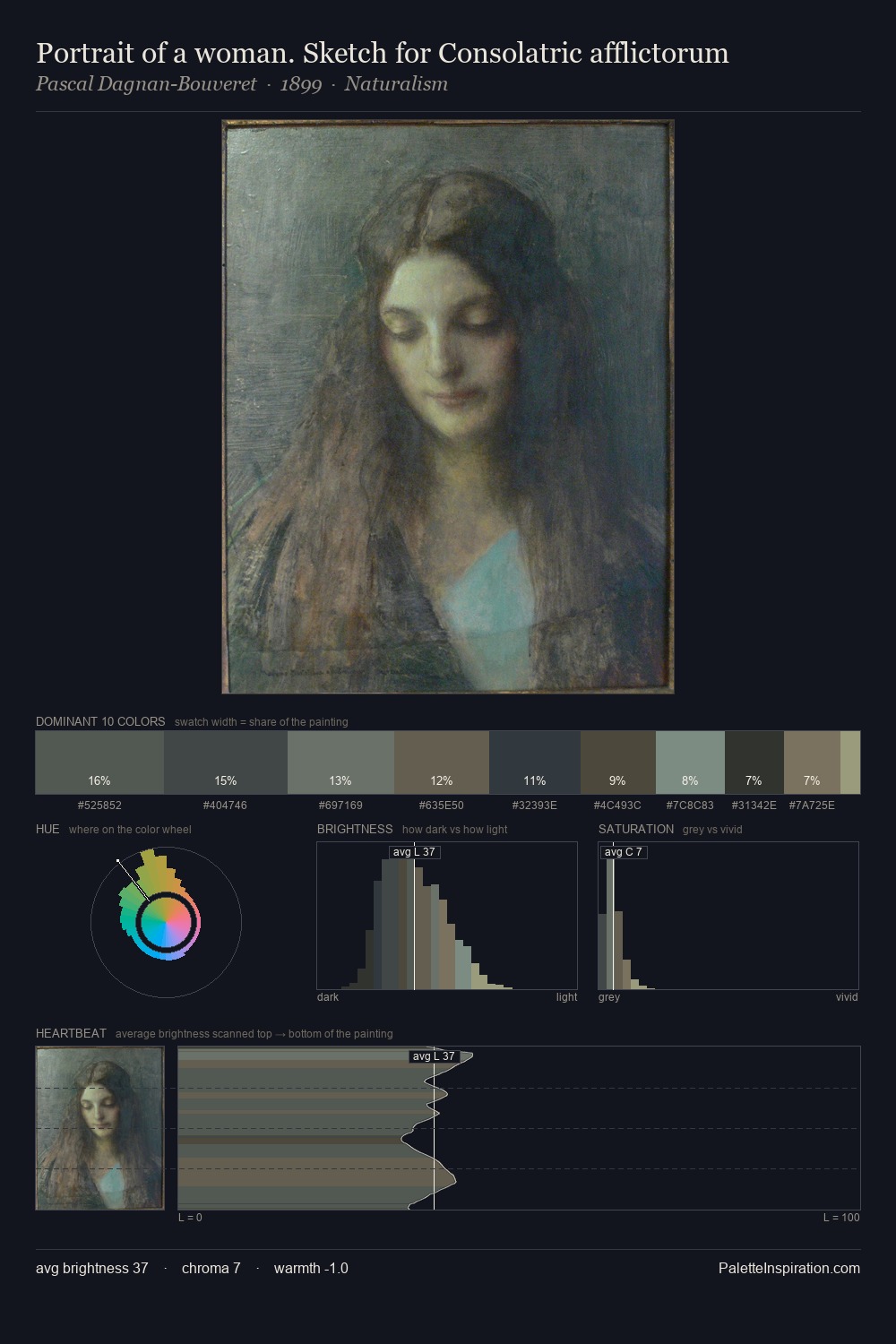The height and width of the screenshot is (1344, 896).
Task: Select the dark blue #32393E swatch
Action: click(x=535, y=762)
